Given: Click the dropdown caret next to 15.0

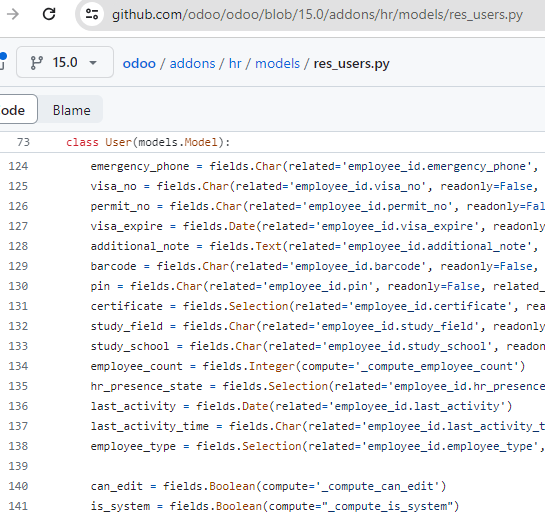Looking at the screenshot, I should tap(93, 63).
